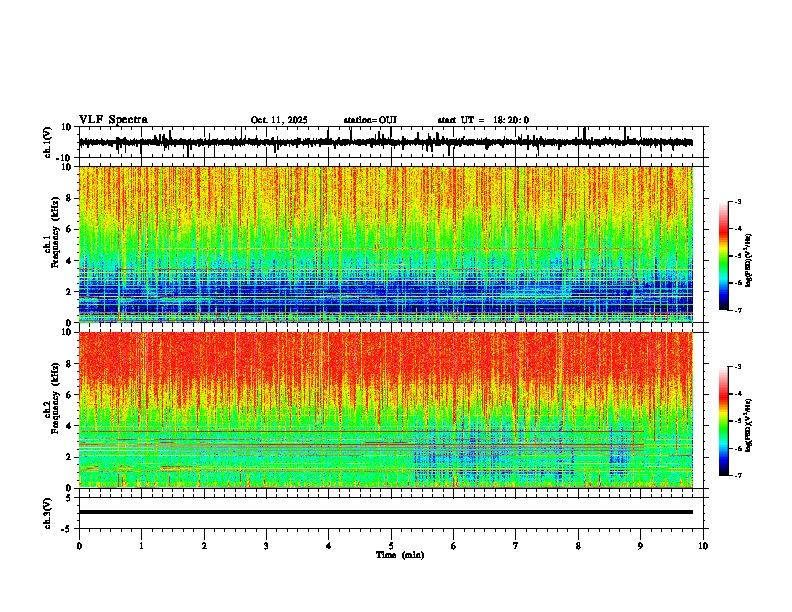The image size is (792, 612).
Task: Click the "6" kHz tick on ch.2 axis
Action: (70, 394)
